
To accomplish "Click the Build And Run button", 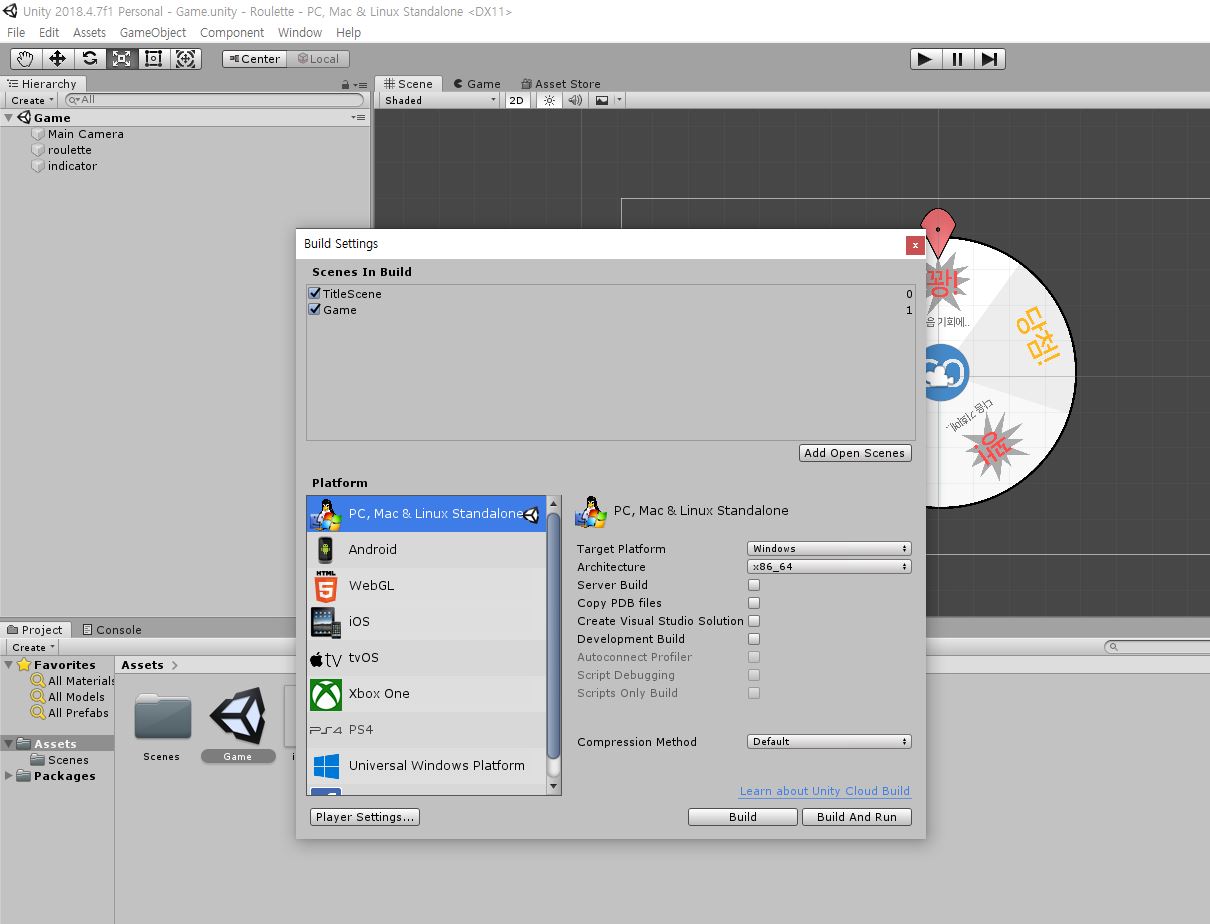I will pyautogui.click(x=857, y=817).
